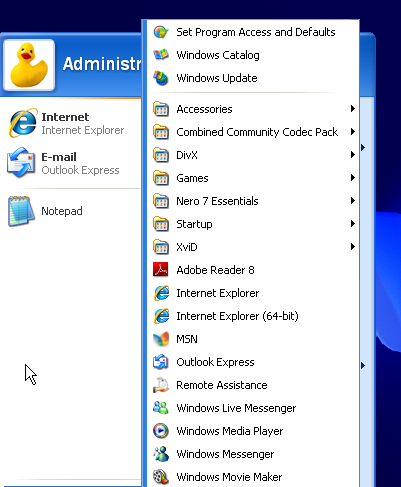Launch MSN from its butterfly icon
401x487 pixels.
pyautogui.click(x=161, y=339)
